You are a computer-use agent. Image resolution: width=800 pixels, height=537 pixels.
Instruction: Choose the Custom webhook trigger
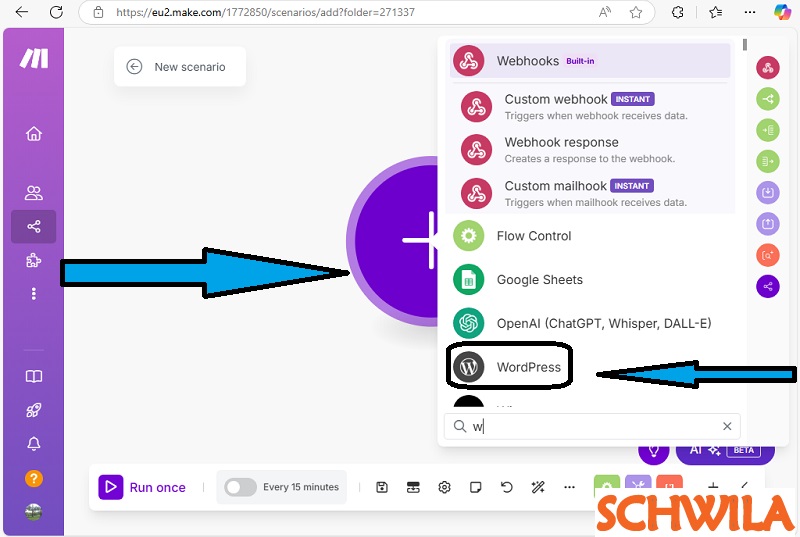(590, 107)
